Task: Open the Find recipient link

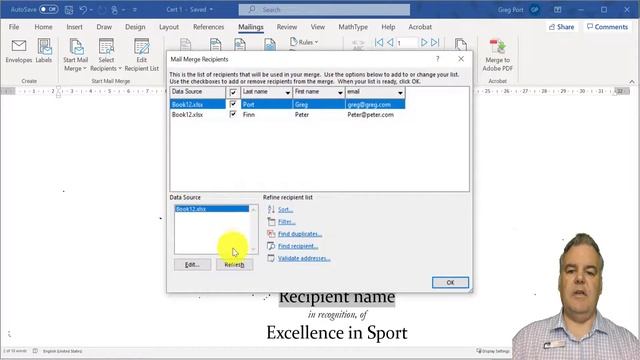Action: point(298,247)
